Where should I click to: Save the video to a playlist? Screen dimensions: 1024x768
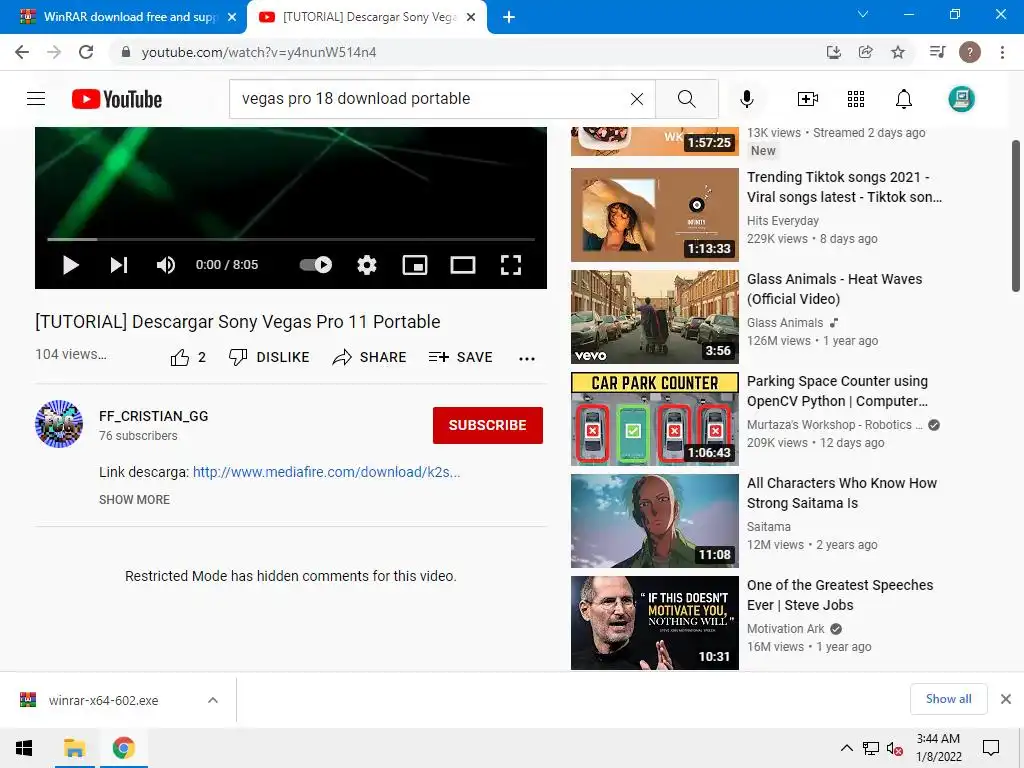click(x=460, y=357)
